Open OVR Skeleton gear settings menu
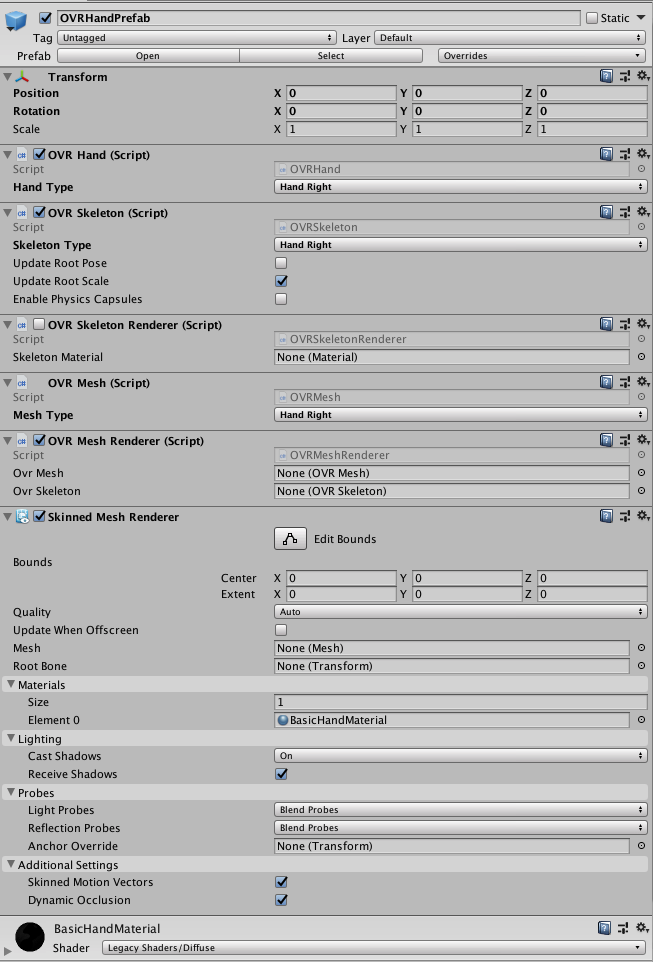This screenshot has width=653, height=962. point(643,212)
